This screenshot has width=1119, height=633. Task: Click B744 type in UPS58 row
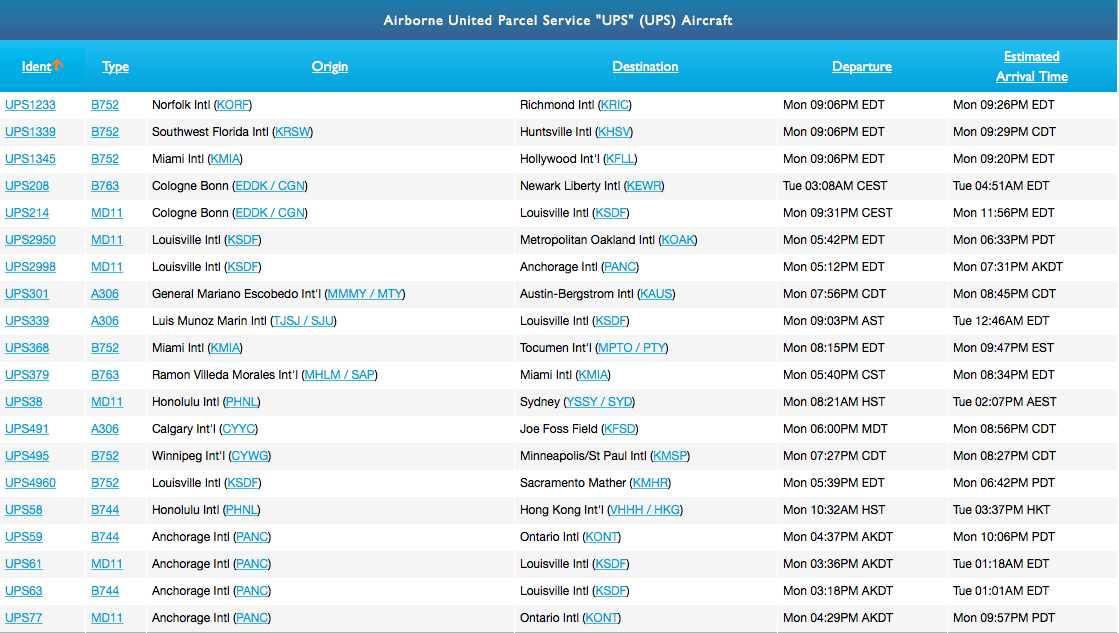click(105, 510)
